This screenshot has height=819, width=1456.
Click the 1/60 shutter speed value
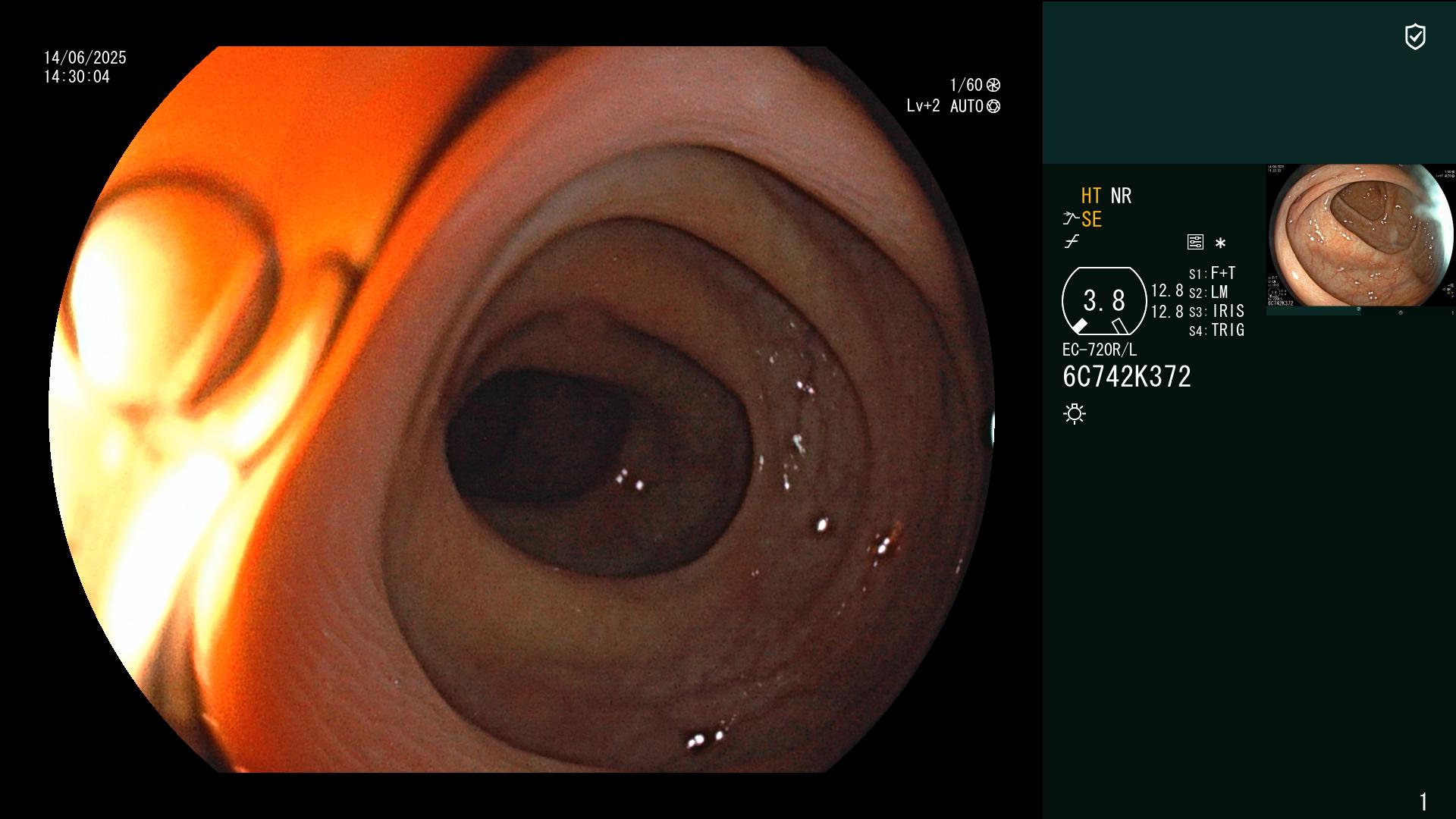tap(966, 85)
